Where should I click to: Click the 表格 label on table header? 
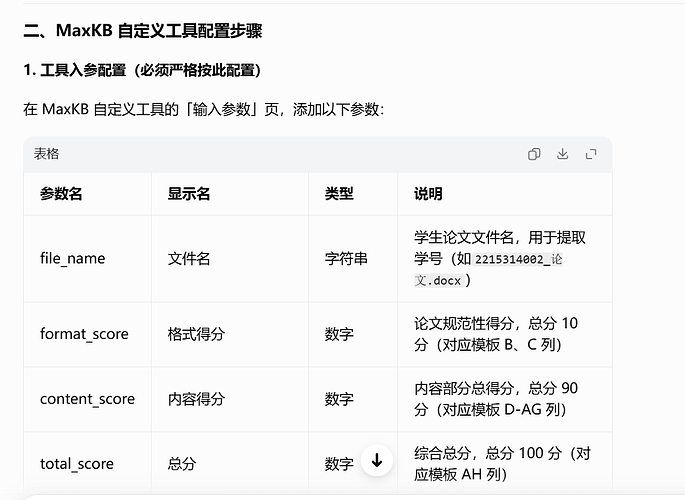pyautogui.click(x=46, y=154)
